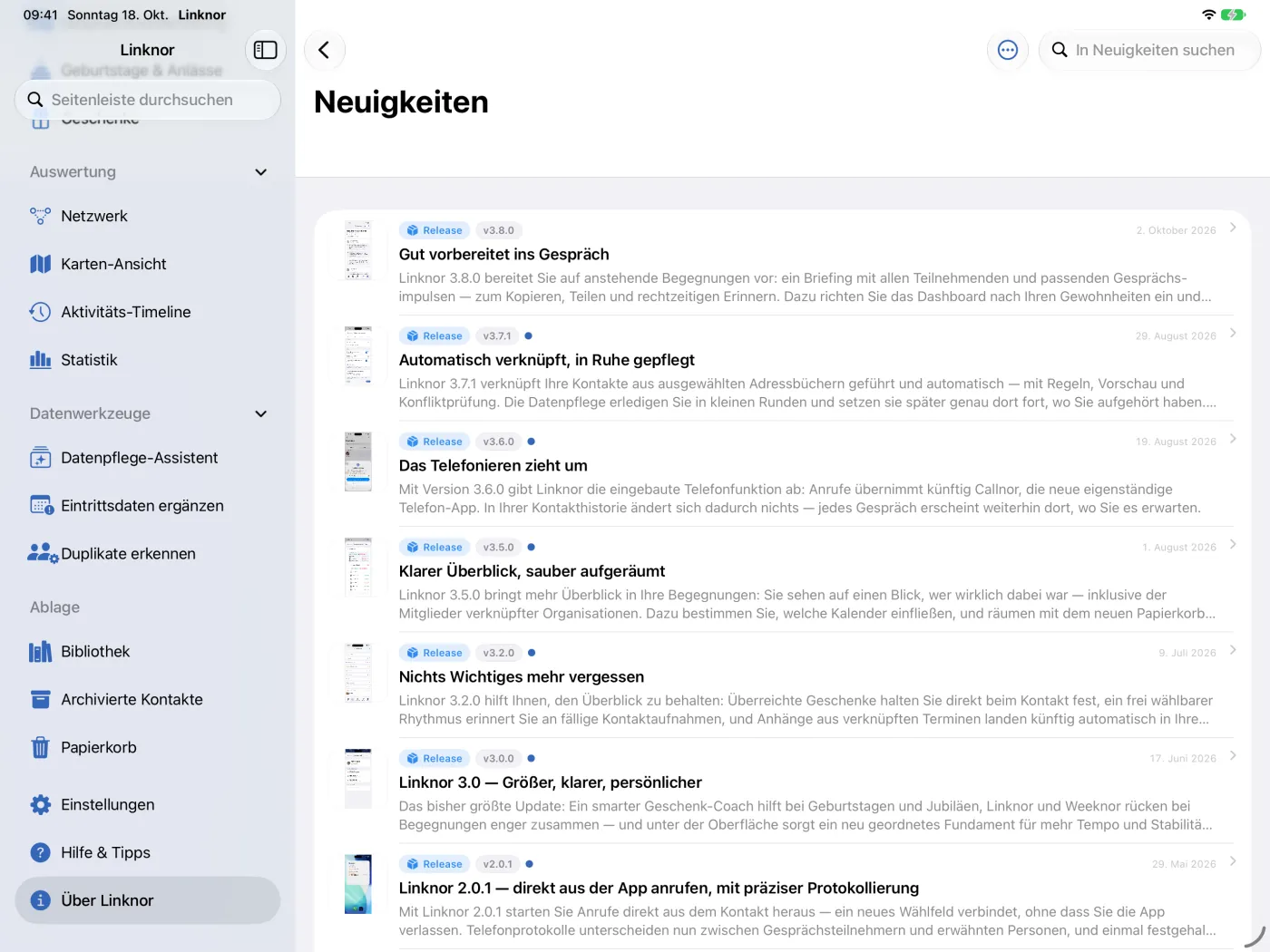This screenshot has width=1270, height=952.
Task: Focus the 'In Neuigkeiten suchen' search field
Action: [x=1149, y=50]
